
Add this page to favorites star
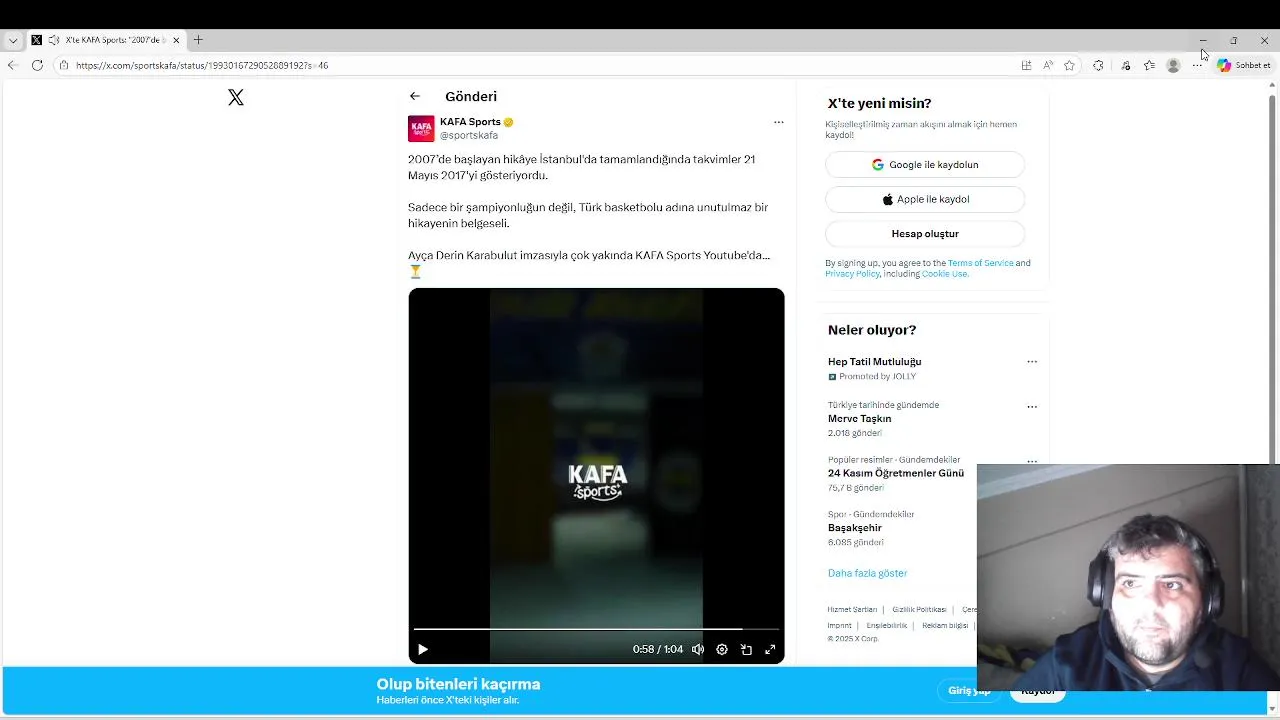(x=1069, y=65)
